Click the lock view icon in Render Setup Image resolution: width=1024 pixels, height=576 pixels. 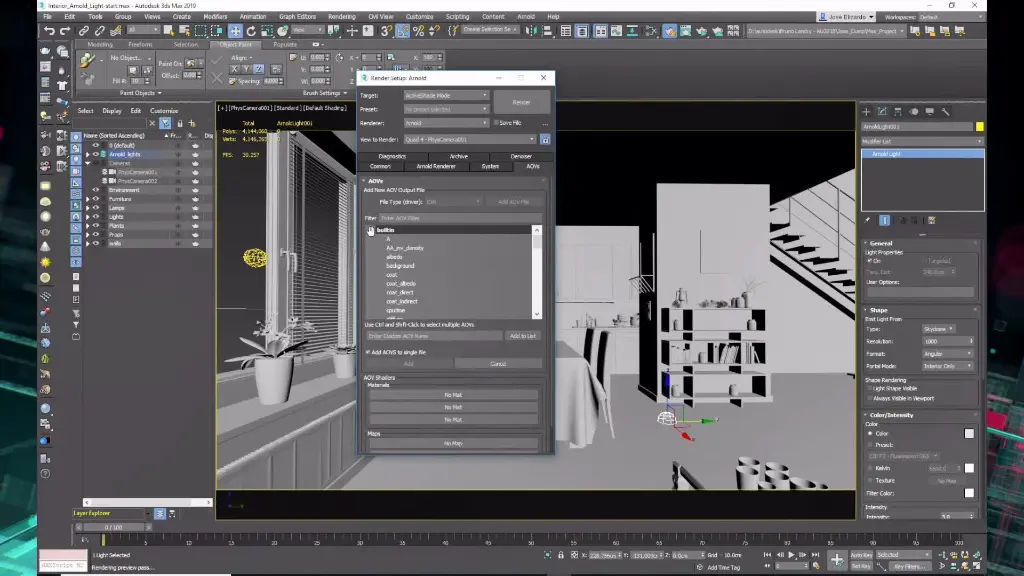tap(545, 140)
